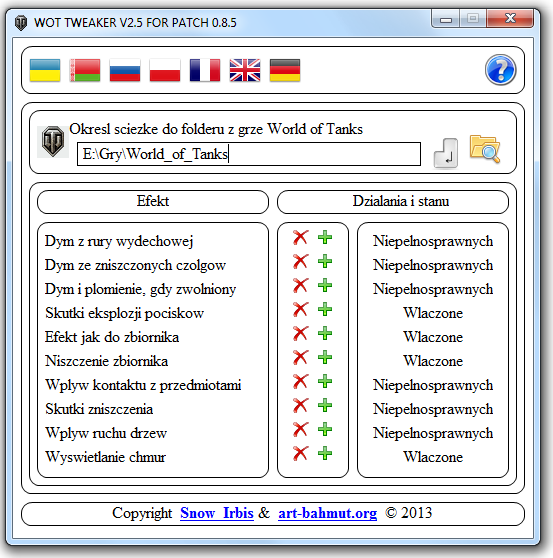Disable Skutki eksplozji pociskow with red X

301,309
